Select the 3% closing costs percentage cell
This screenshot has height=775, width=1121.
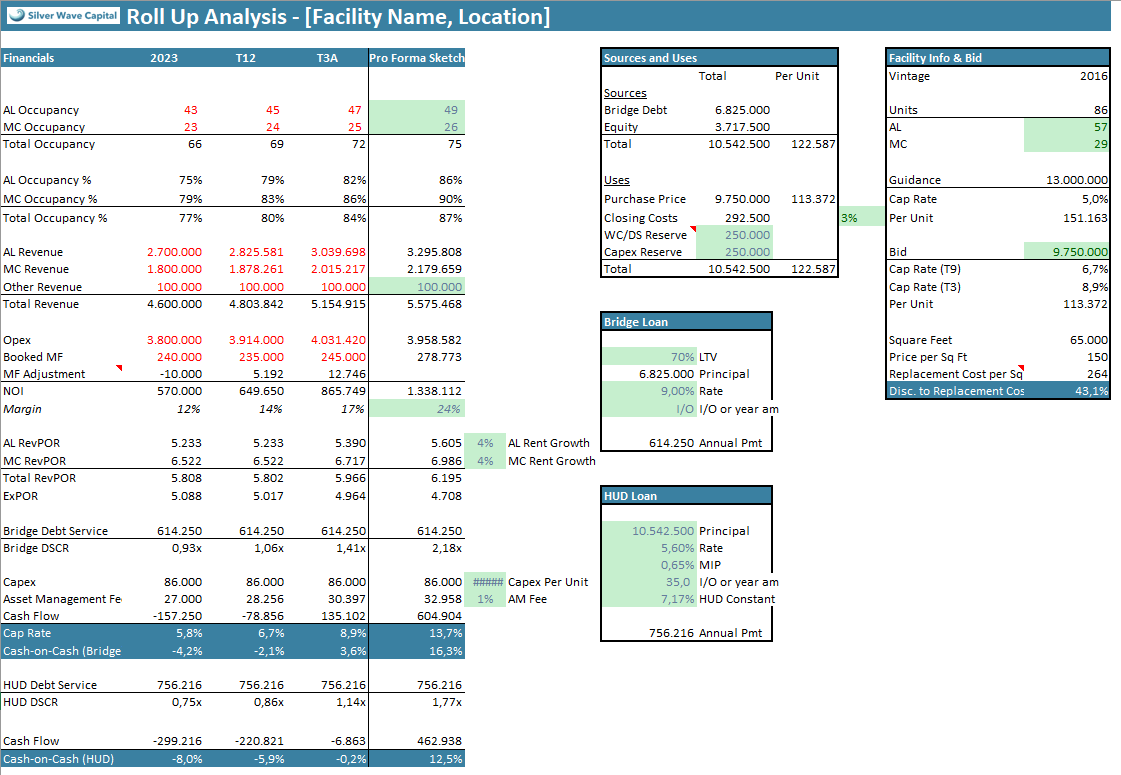click(x=858, y=218)
